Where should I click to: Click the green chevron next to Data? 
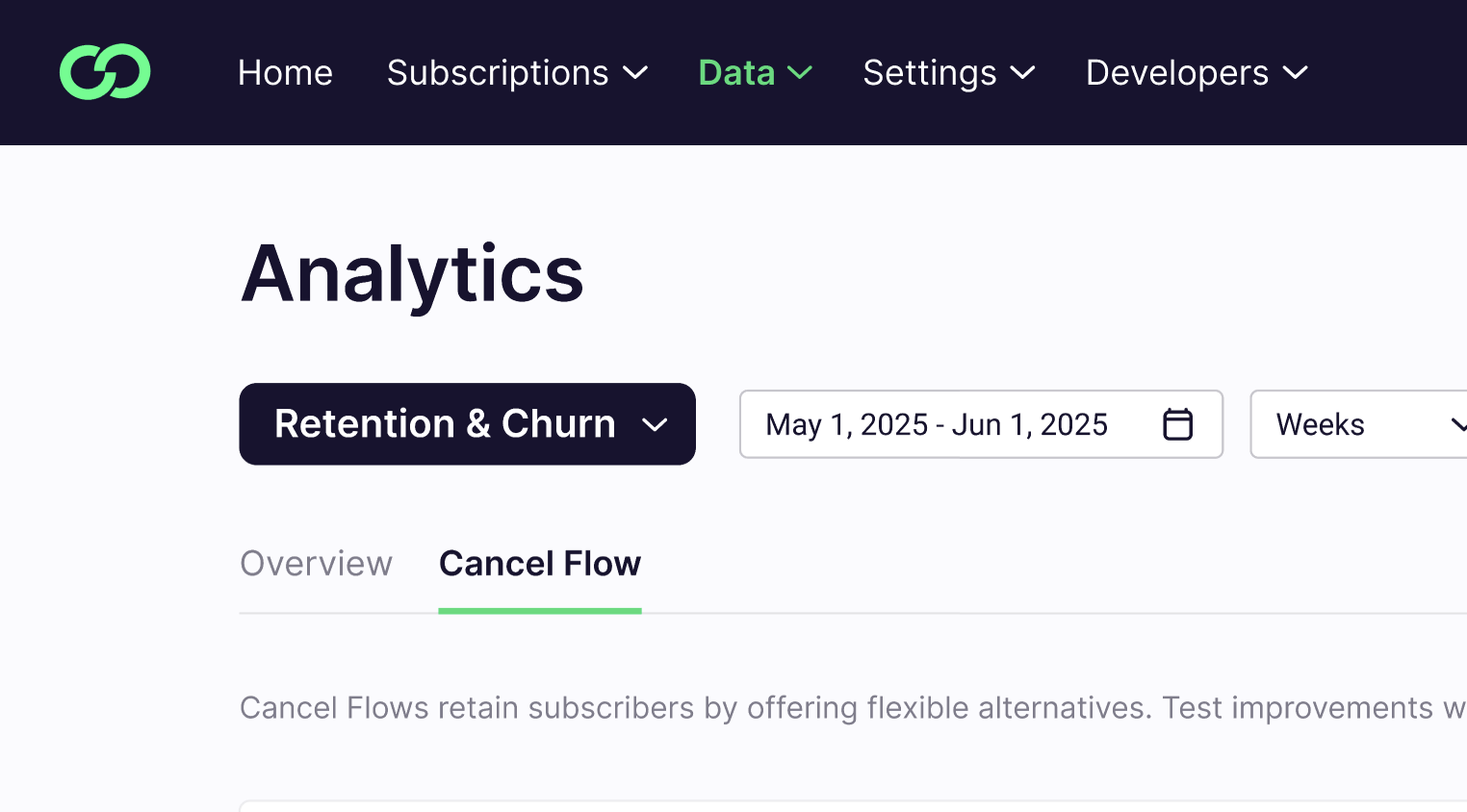pos(800,73)
